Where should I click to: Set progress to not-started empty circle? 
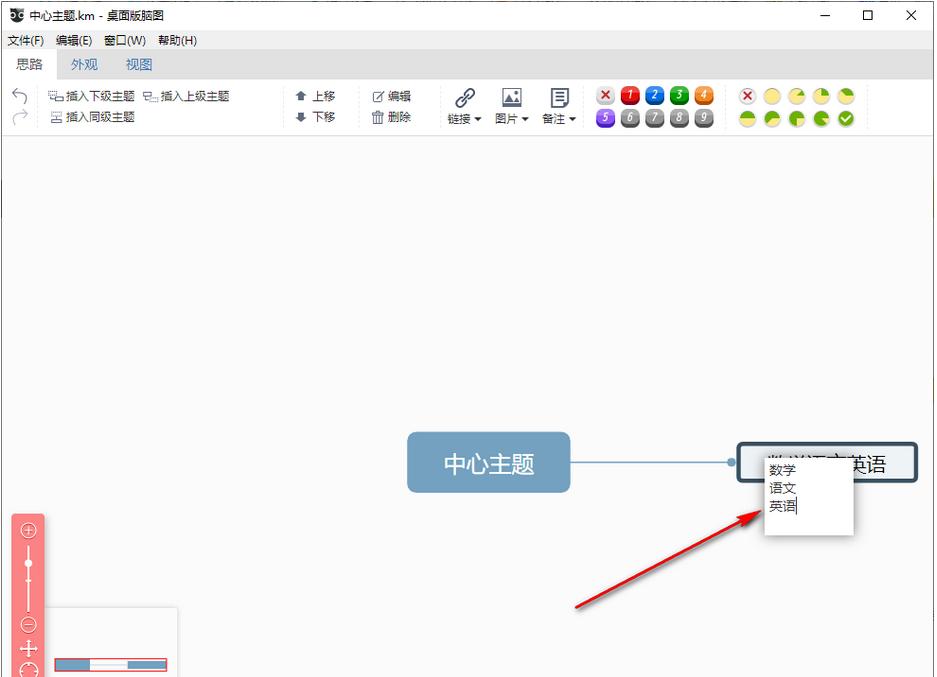click(772, 96)
